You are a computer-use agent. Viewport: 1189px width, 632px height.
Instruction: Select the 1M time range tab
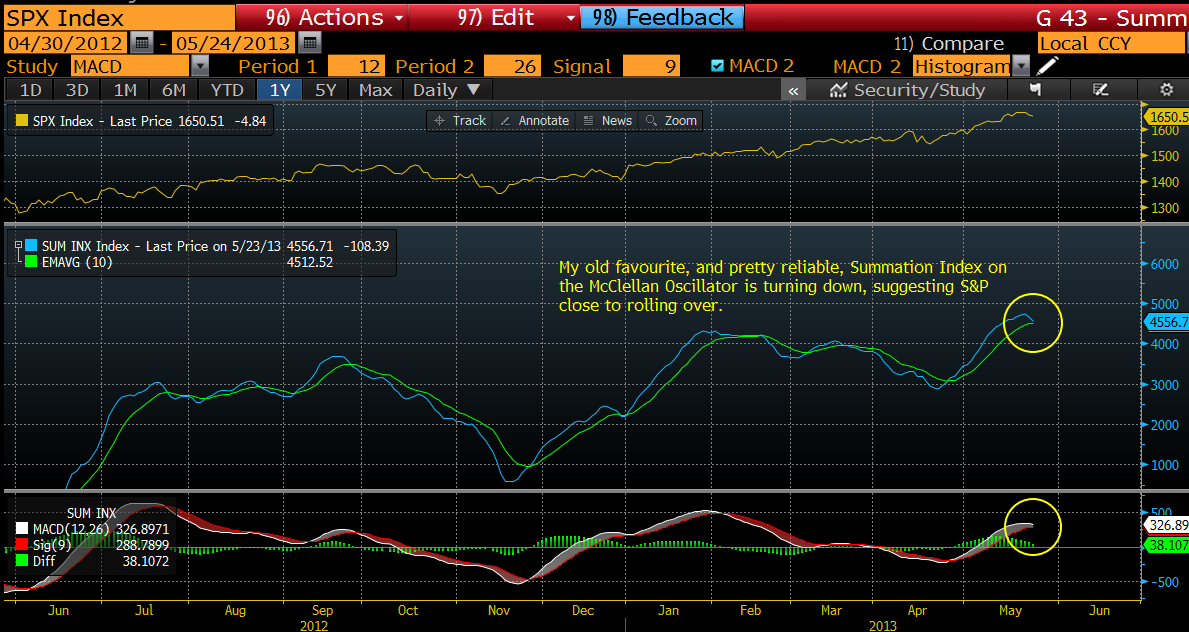click(125, 90)
